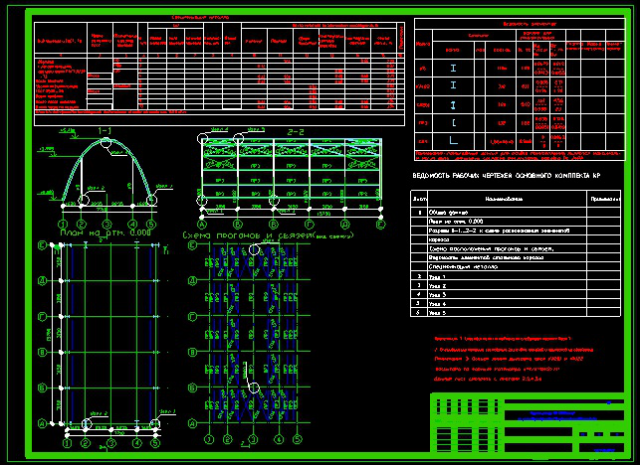
Task: Pick axis bubble "А" left of the floor plan
Action: (x=43, y=423)
